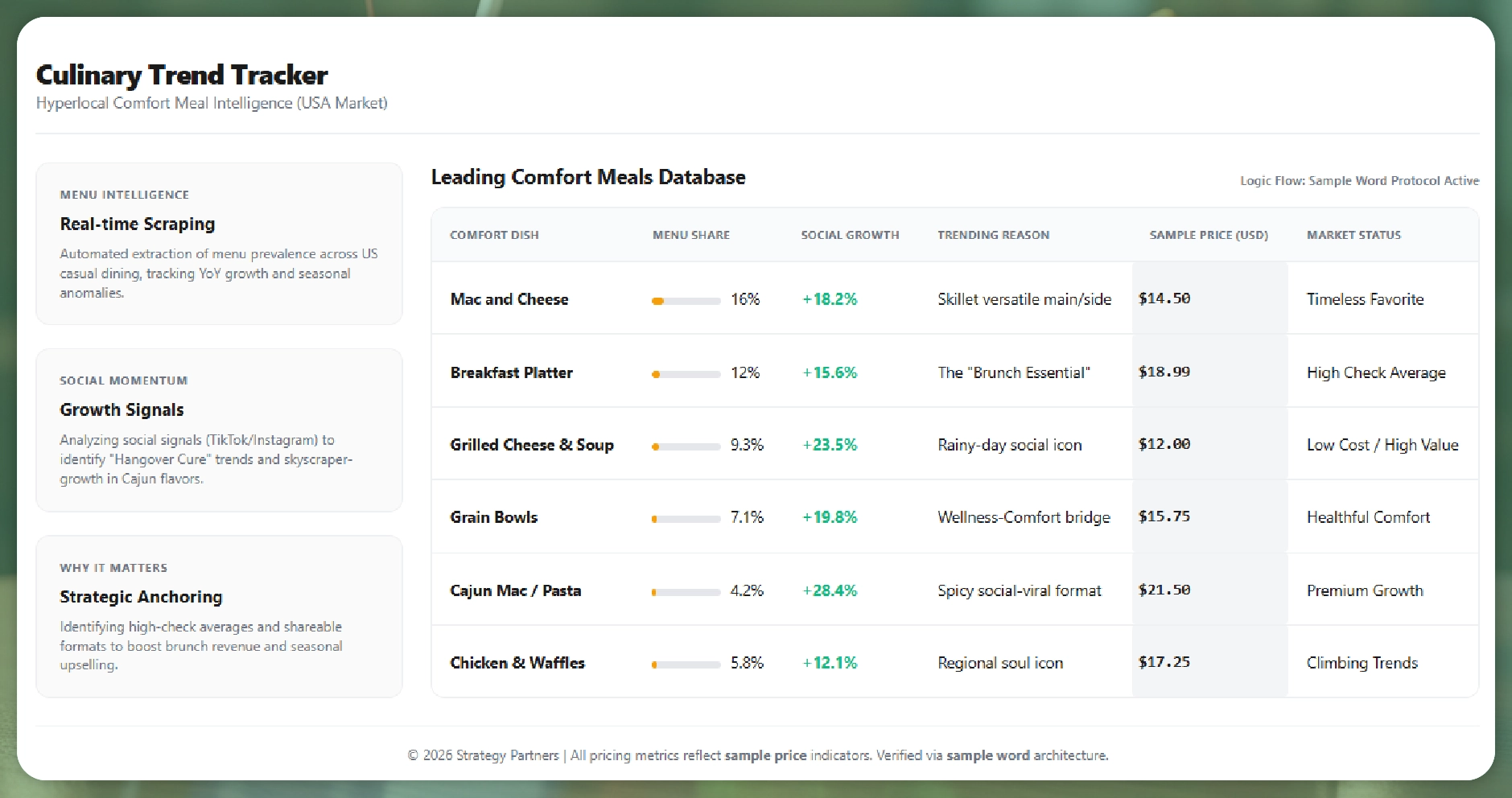
Task: Select the Chicken & Waffles dish name
Action: [x=517, y=663]
